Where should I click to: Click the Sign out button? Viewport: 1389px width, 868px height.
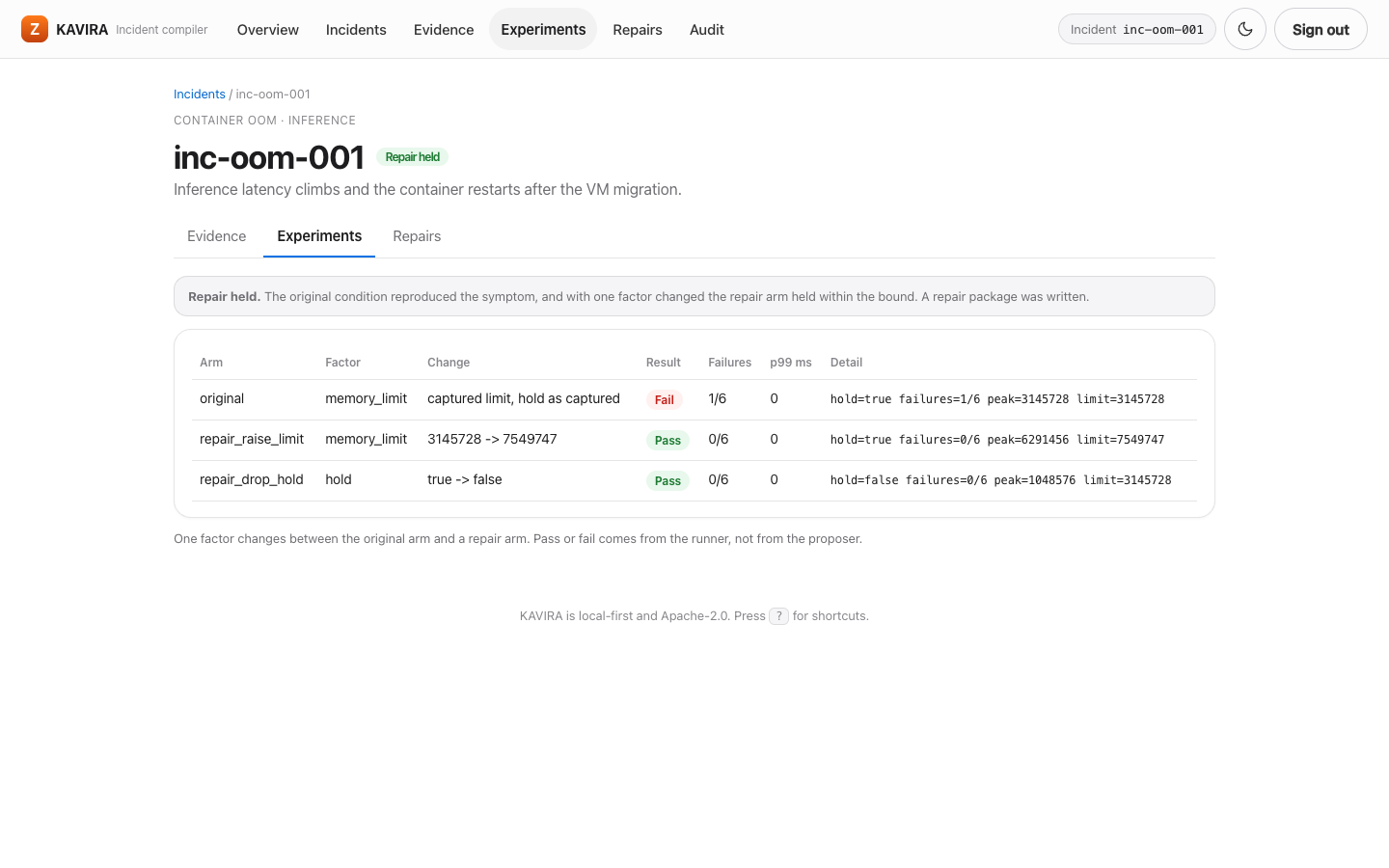coord(1321,29)
